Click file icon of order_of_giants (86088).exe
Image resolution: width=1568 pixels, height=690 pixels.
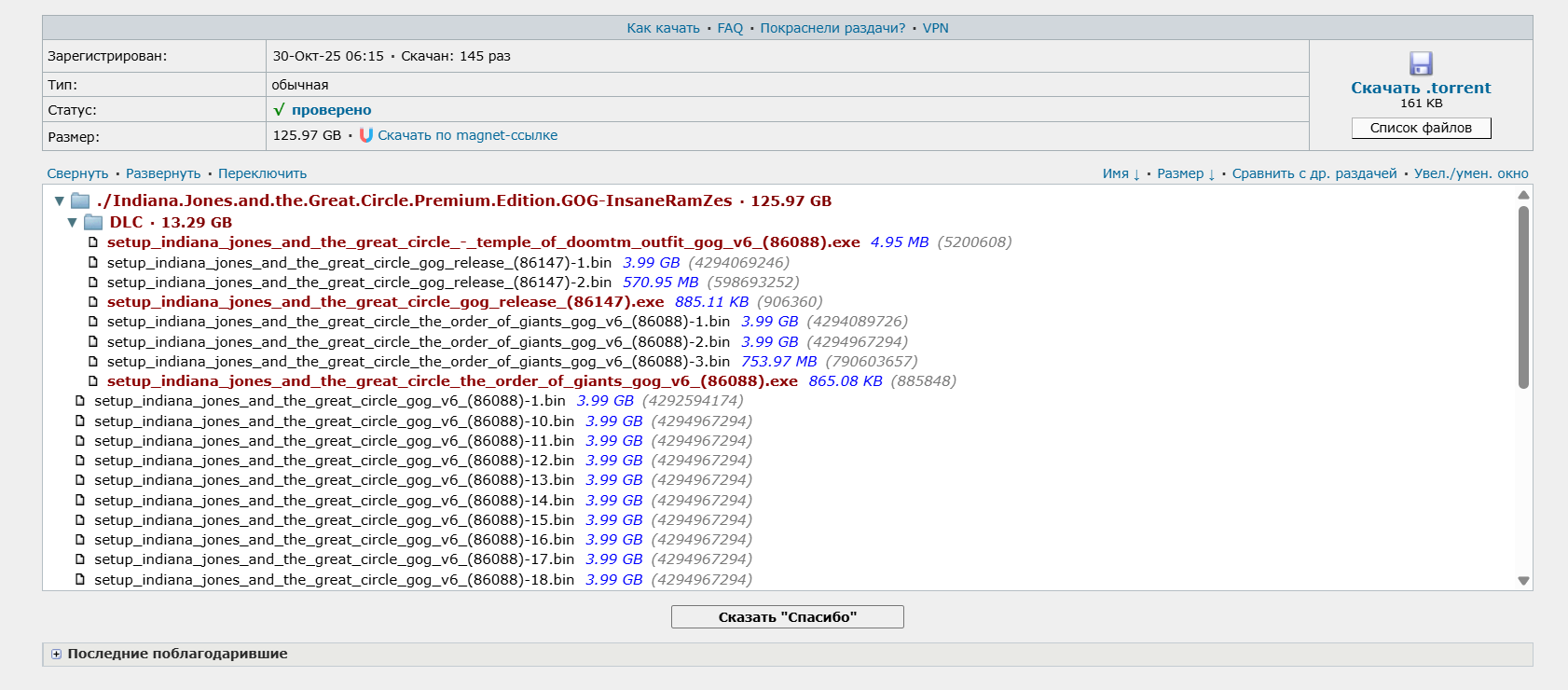tap(93, 381)
